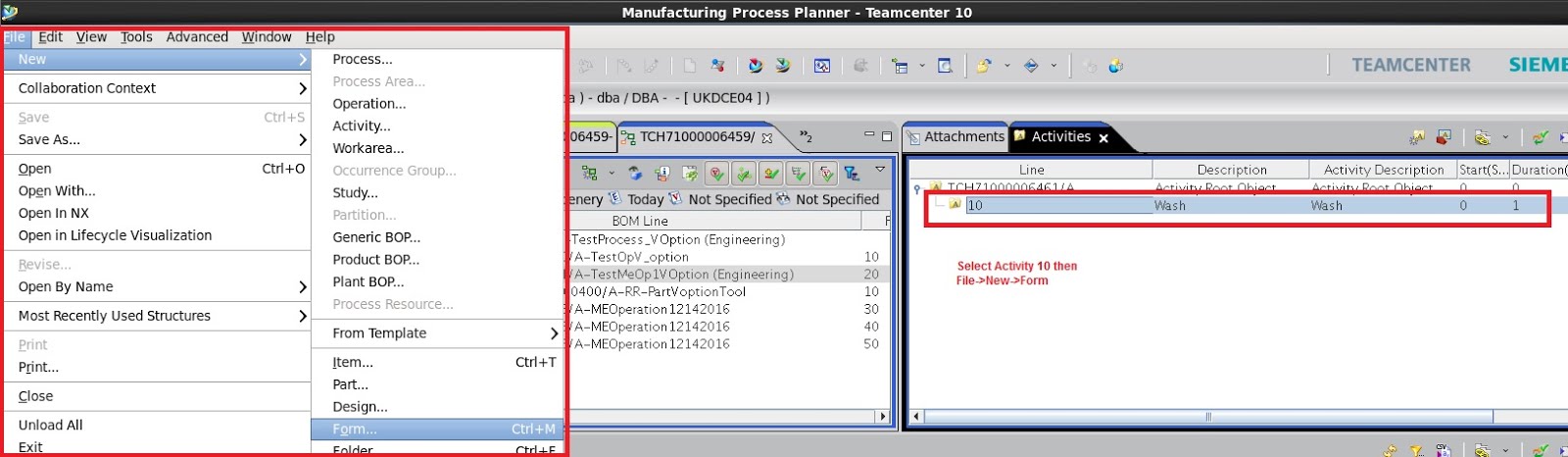Choose Study... in the New submenu
1568x457 pixels.
pyautogui.click(x=355, y=193)
